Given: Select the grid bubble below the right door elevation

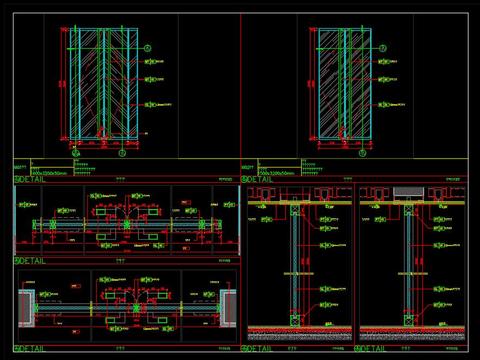Looking at the screenshot, I should click(362, 153).
